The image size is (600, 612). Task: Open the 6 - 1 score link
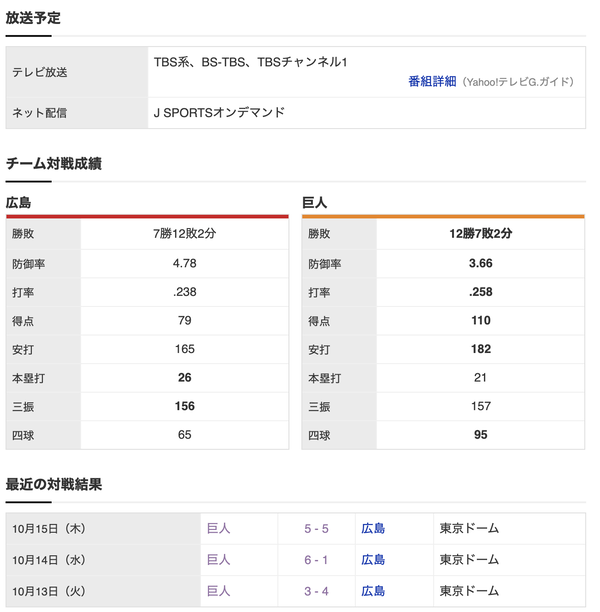point(316,560)
